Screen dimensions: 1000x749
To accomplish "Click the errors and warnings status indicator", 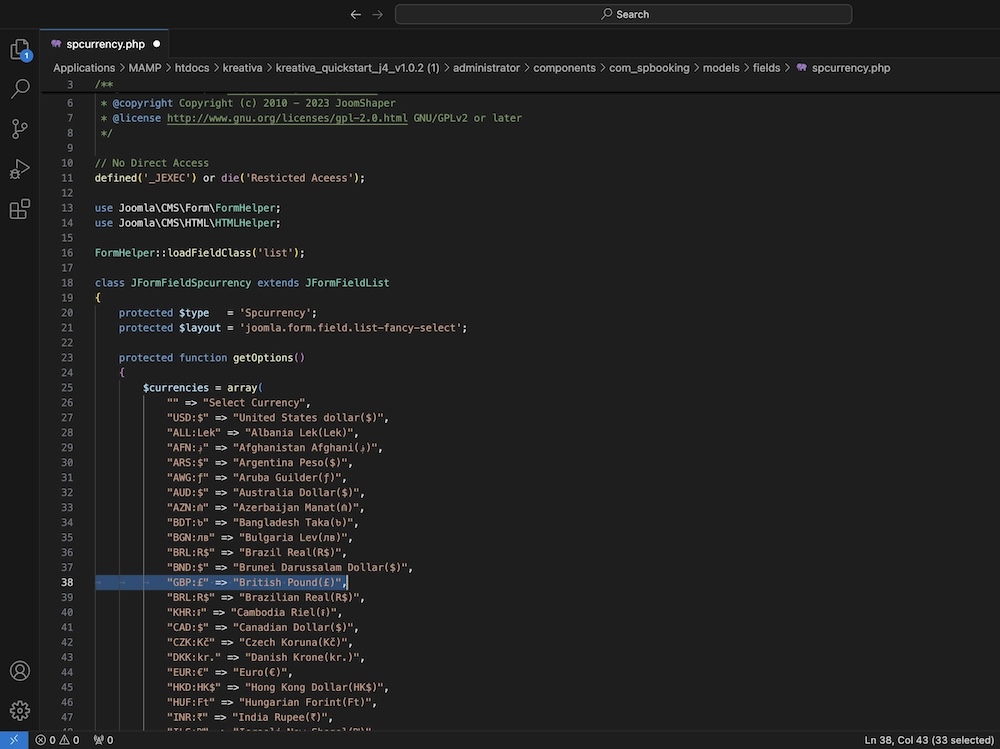I will [x=56, y=740].
